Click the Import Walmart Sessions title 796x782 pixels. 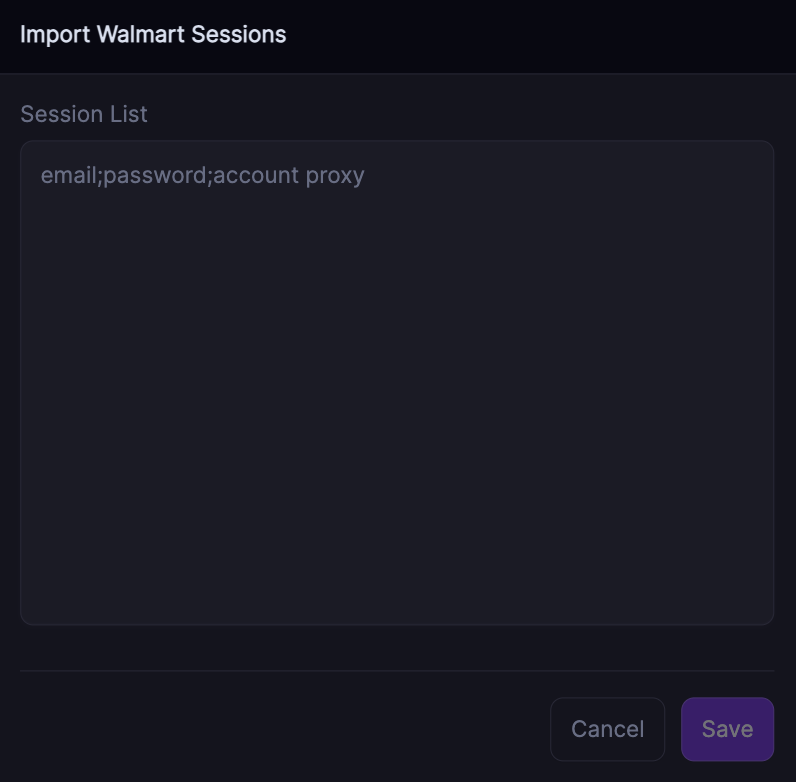pyautogui.click(x=153, y=34)
